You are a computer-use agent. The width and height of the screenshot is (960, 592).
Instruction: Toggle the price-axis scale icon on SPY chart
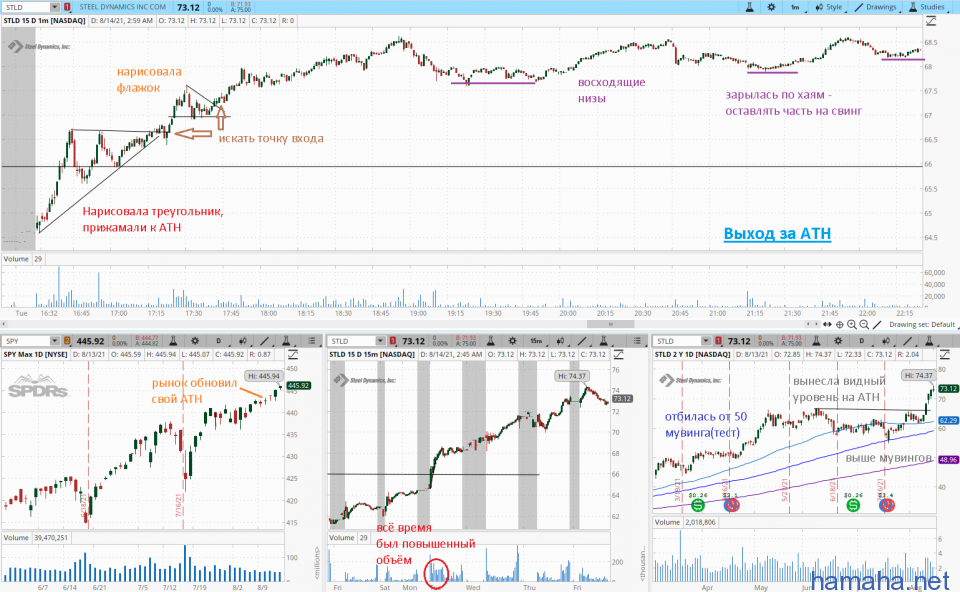point(293,354)
